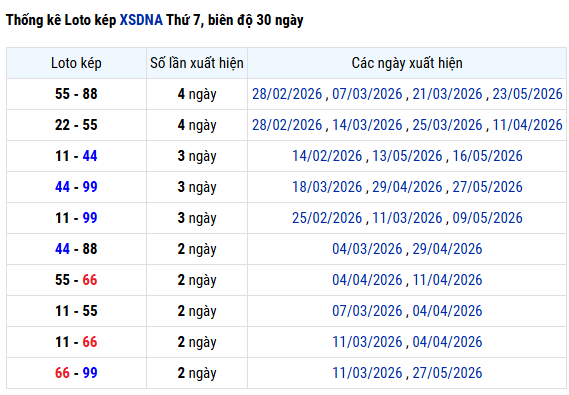This screenshot has height=395, width=569.
Task: Open date 21/03/2026 in the 55 - 88 row
Action: (447, 94)
